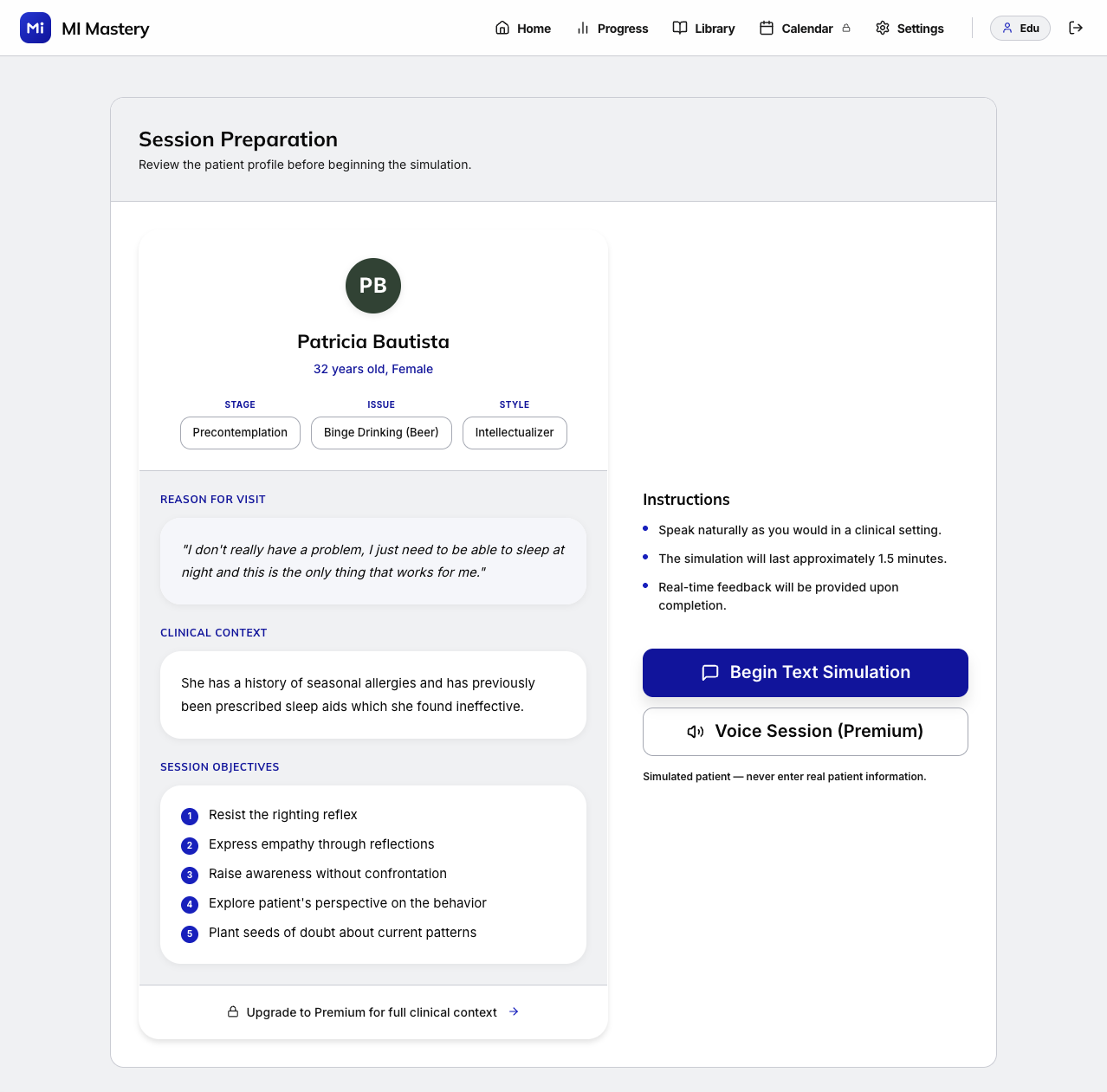Begin Text Simulation
The width and height of the screenshot is (1107, 1092).
point(806,673)
